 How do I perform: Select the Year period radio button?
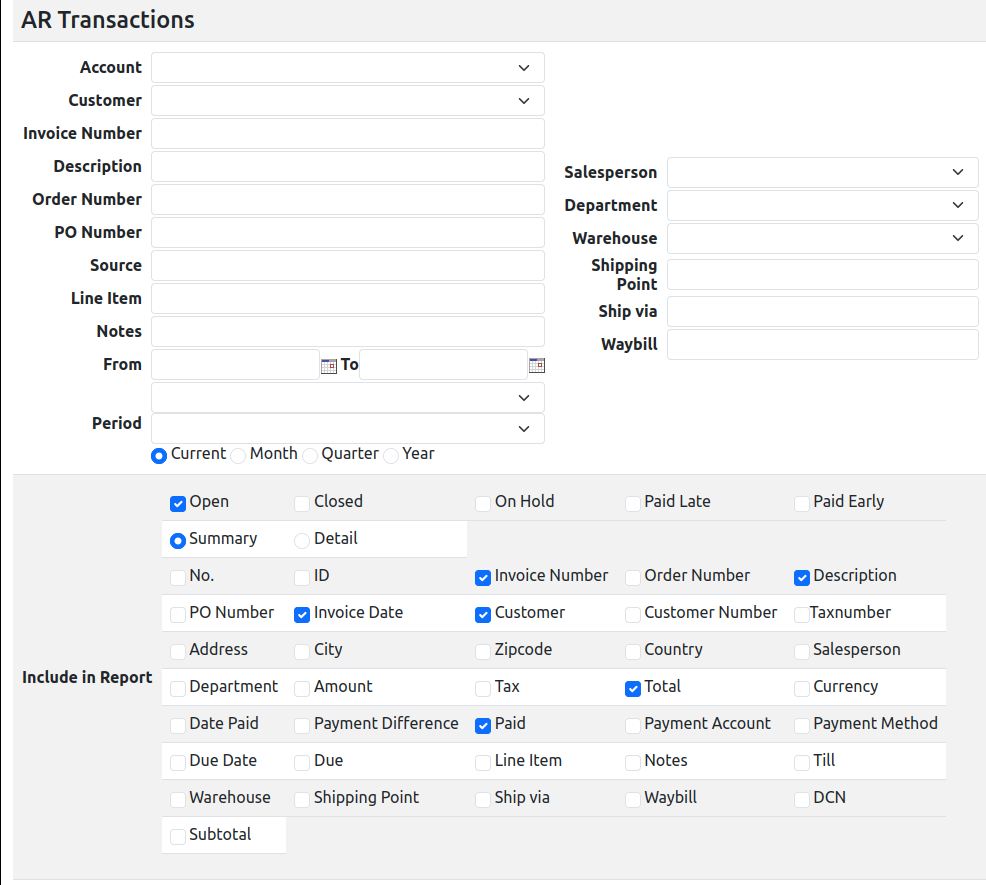(391, 455)
